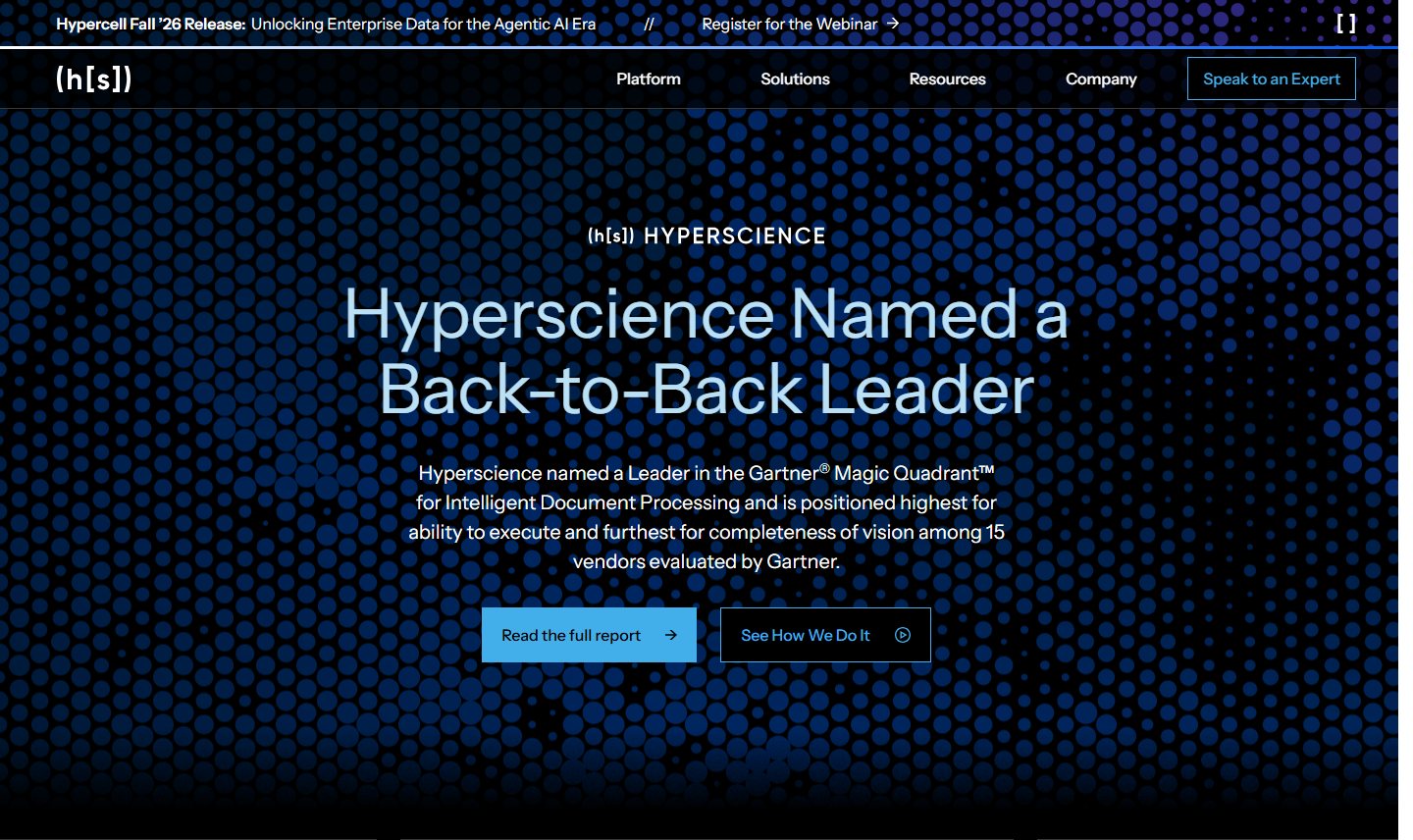This screenshot has height=840, width=1413.
Task: Click the (h[s]) Hyperscience logo in navbar
Action: pyautogui.click(x=94, y=79)
